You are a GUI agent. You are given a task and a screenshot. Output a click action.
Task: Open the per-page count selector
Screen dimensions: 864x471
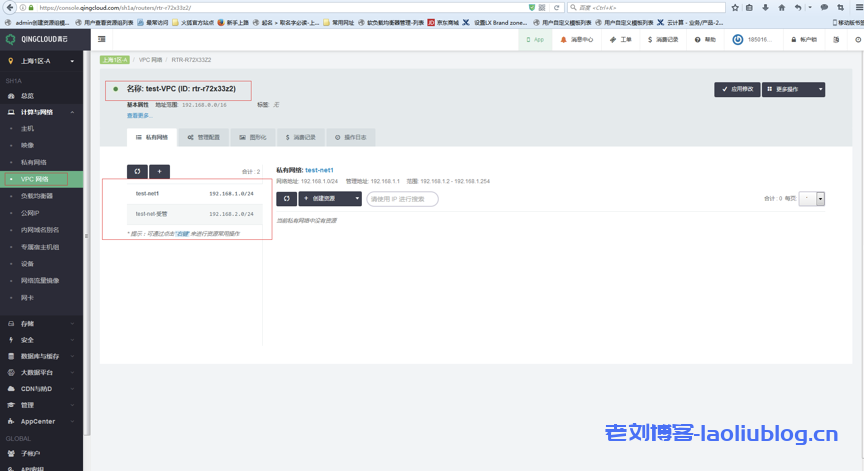pyautogui.click(x=813, y=199)
